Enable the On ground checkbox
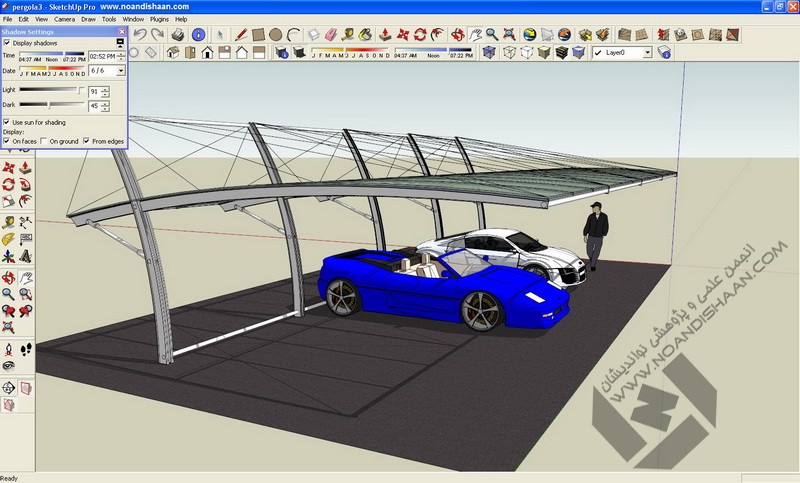800x483 pixels. [x=45, y=141]
